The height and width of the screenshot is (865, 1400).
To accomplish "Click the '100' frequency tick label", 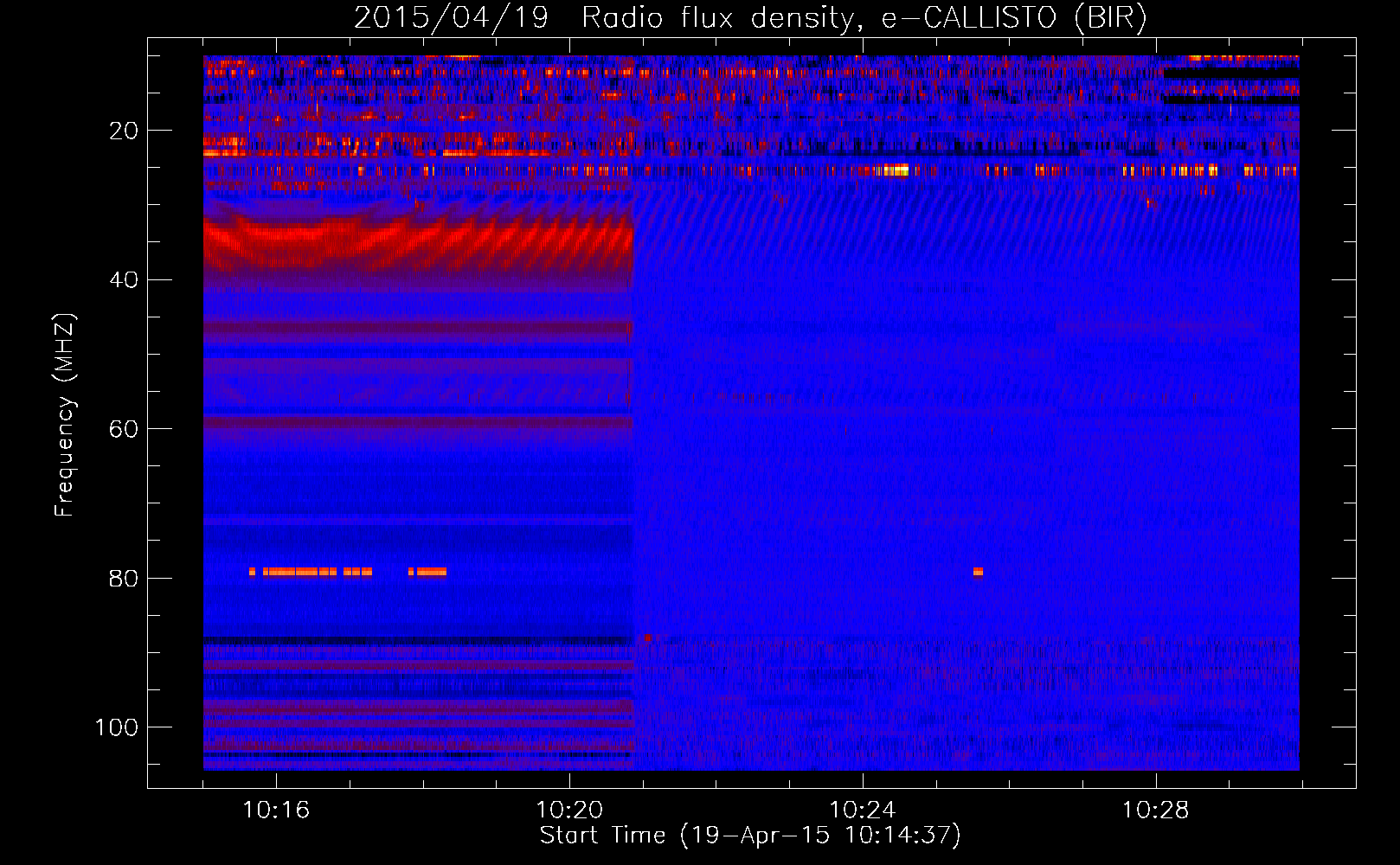I will click(x=117, y=727).
